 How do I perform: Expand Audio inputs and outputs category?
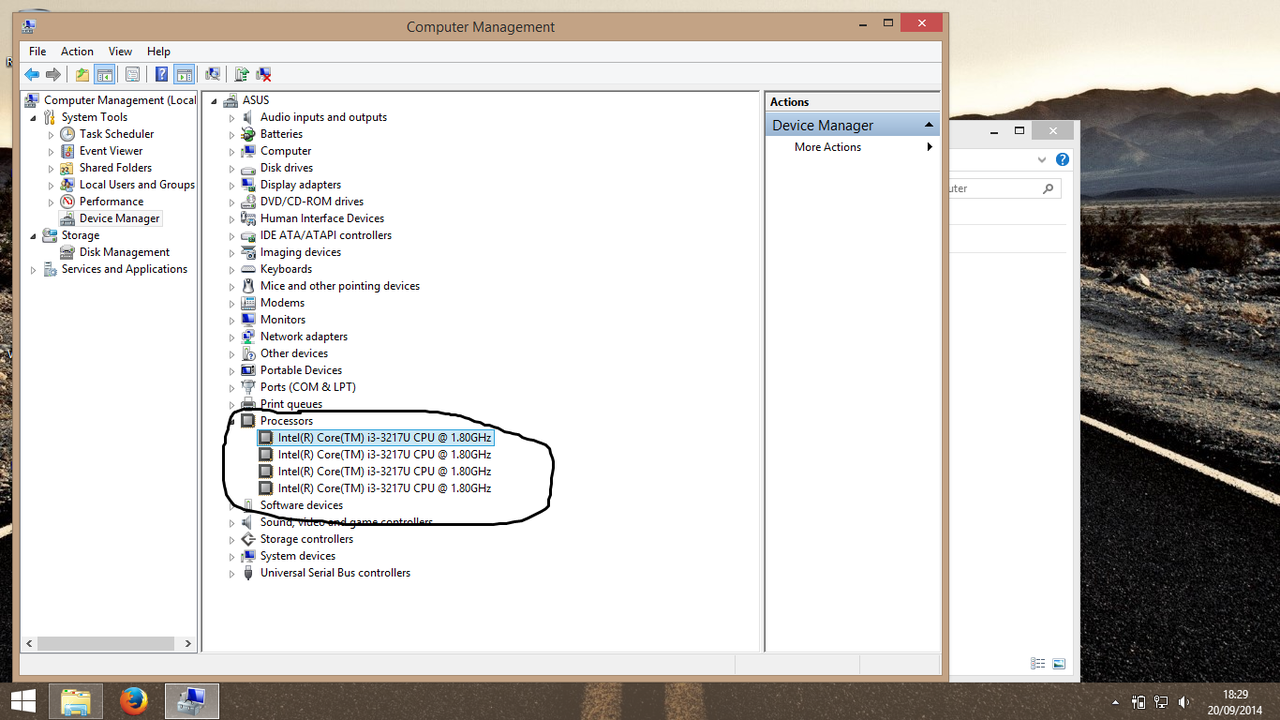click(x=232, y=118)
